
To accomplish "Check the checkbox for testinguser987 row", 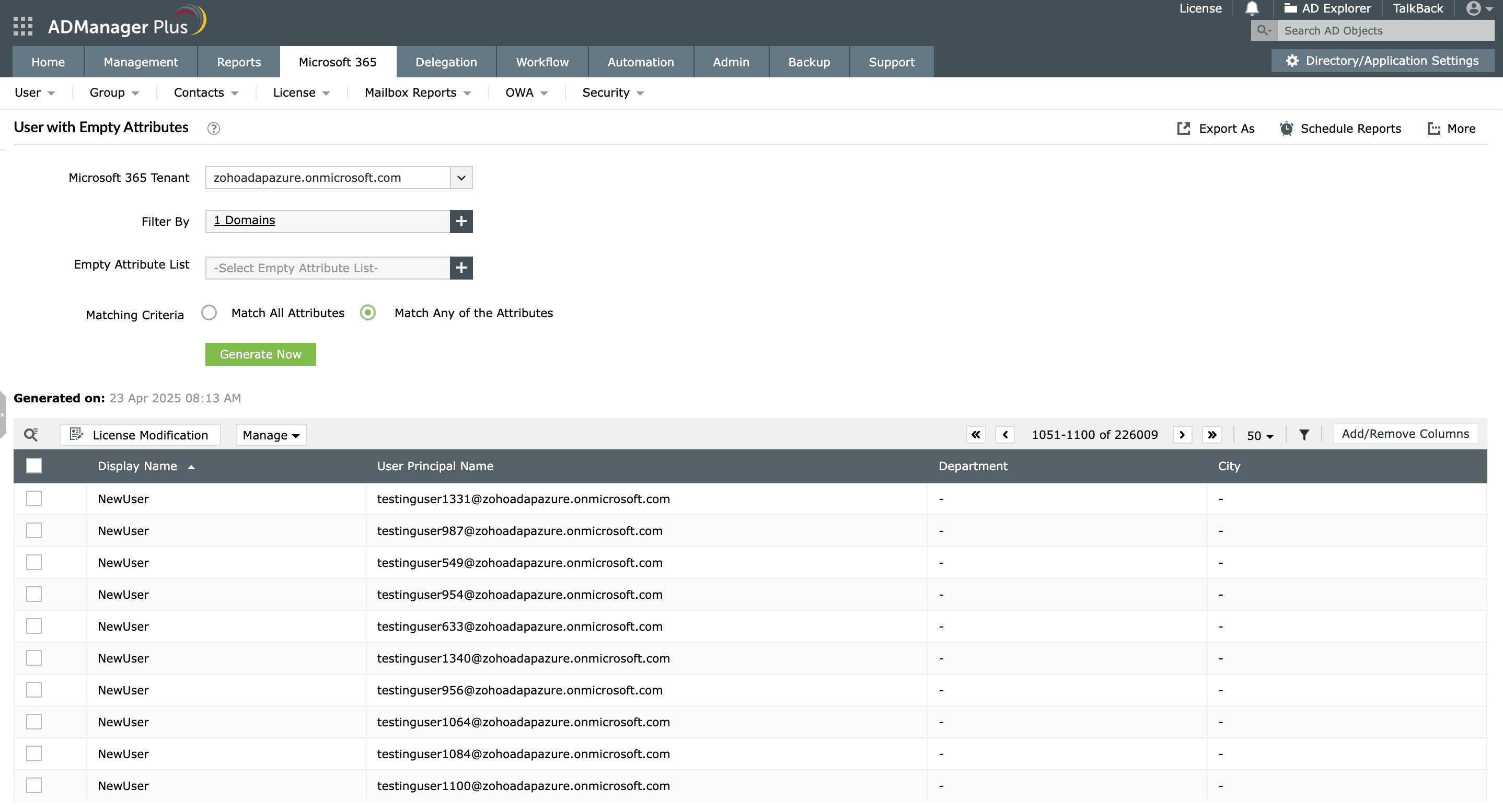I will pyautogui.click(x=34, y=530).
